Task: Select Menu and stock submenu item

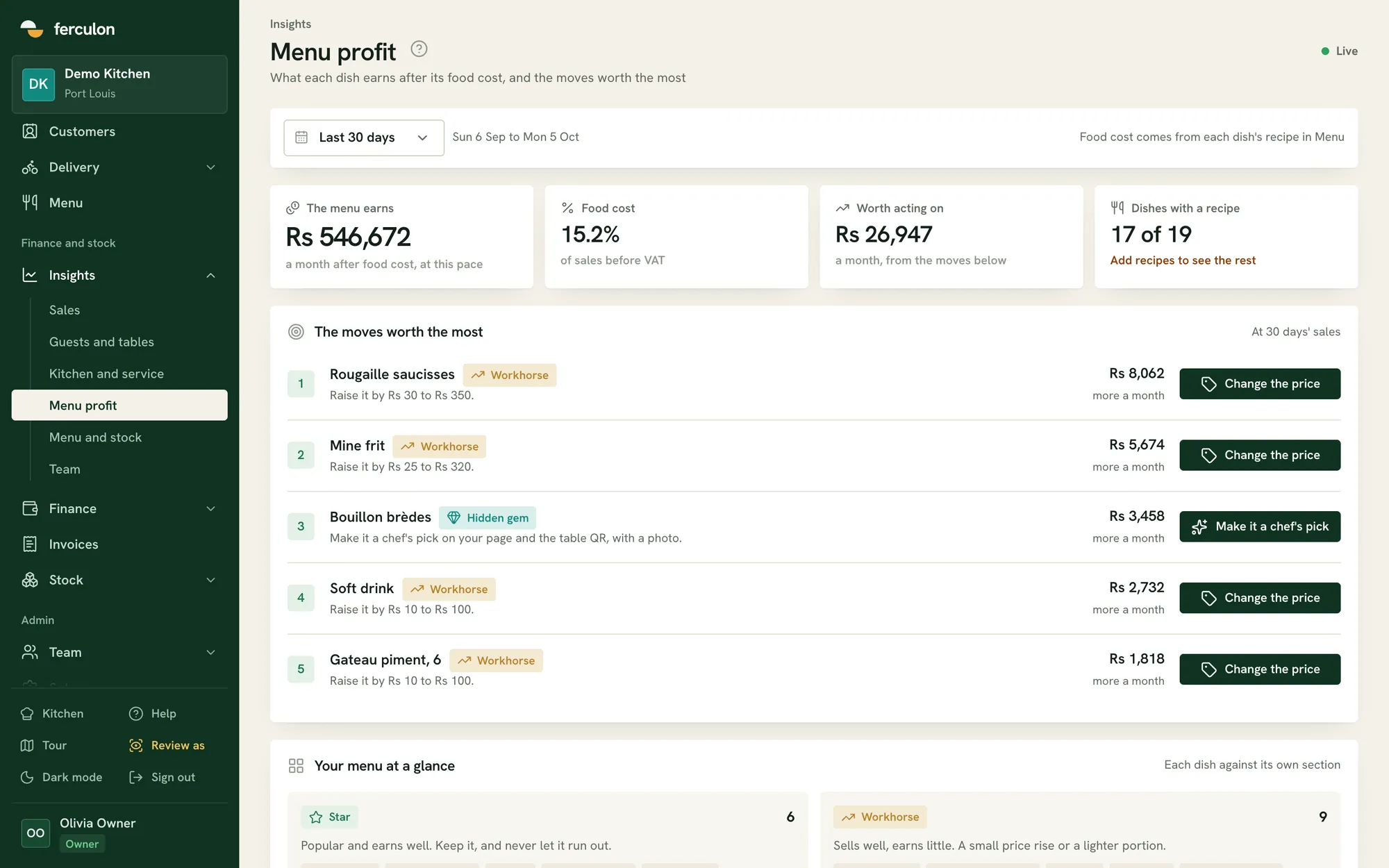Action: [x=95, y=437]
